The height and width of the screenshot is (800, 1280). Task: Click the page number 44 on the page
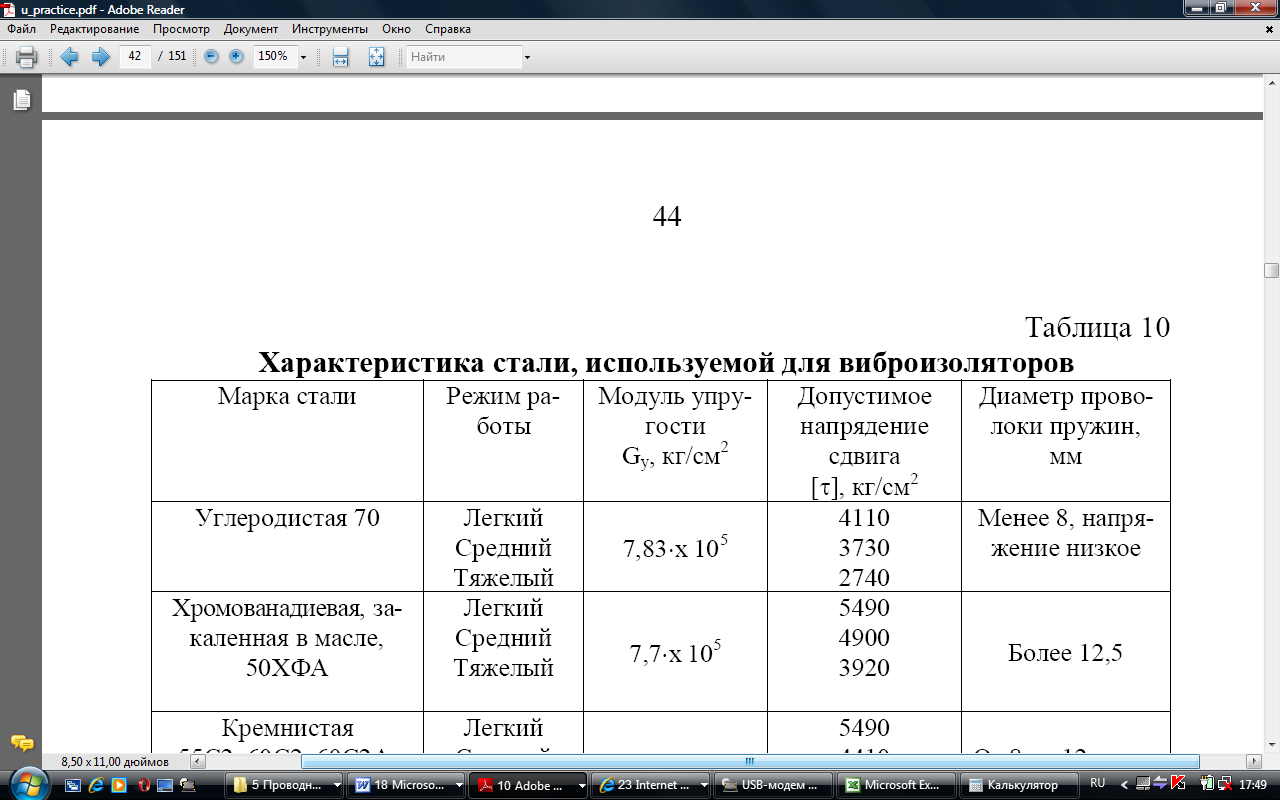(666, 216)
